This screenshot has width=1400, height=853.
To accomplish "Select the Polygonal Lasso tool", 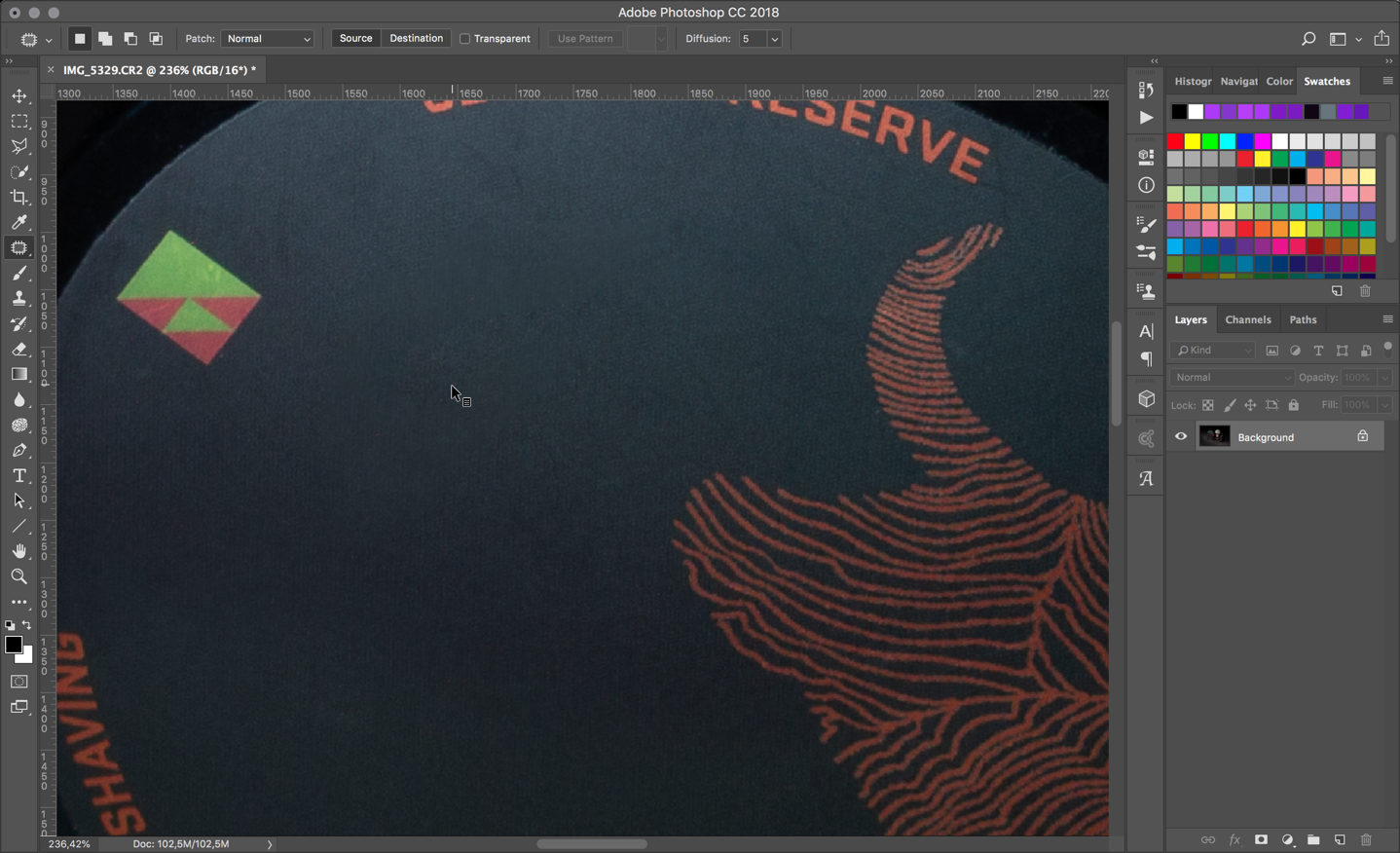I will [19, 147].
